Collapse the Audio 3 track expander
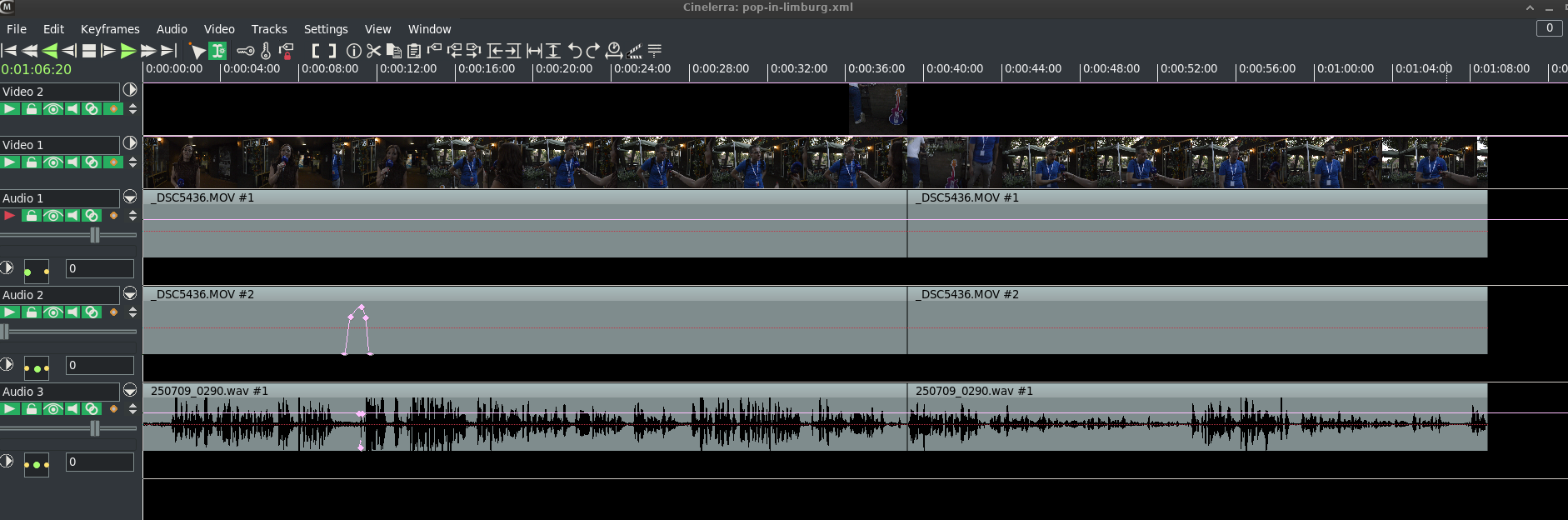This screenshot has height=520, width=1568. coord(130,390)
